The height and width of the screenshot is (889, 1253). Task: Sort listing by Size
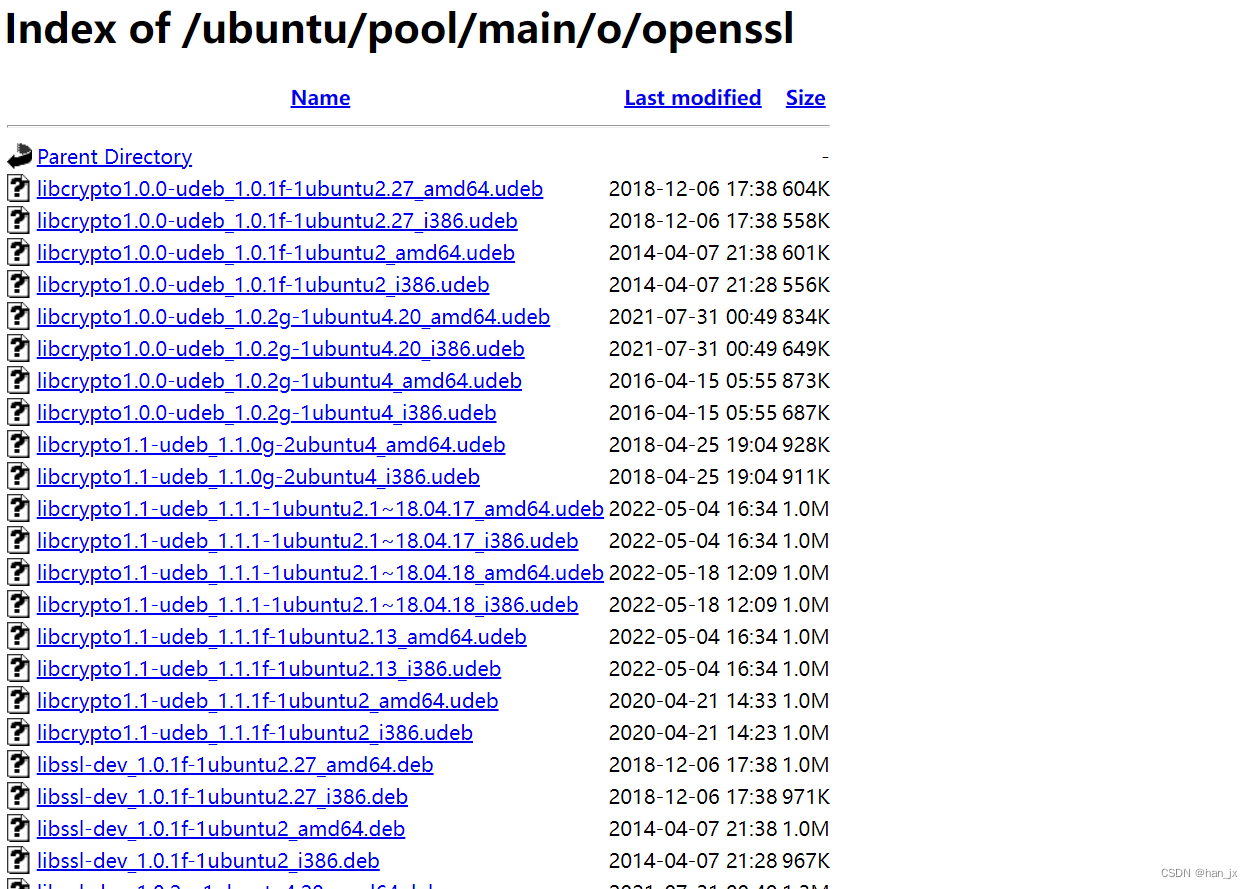(x=805, y=97)
